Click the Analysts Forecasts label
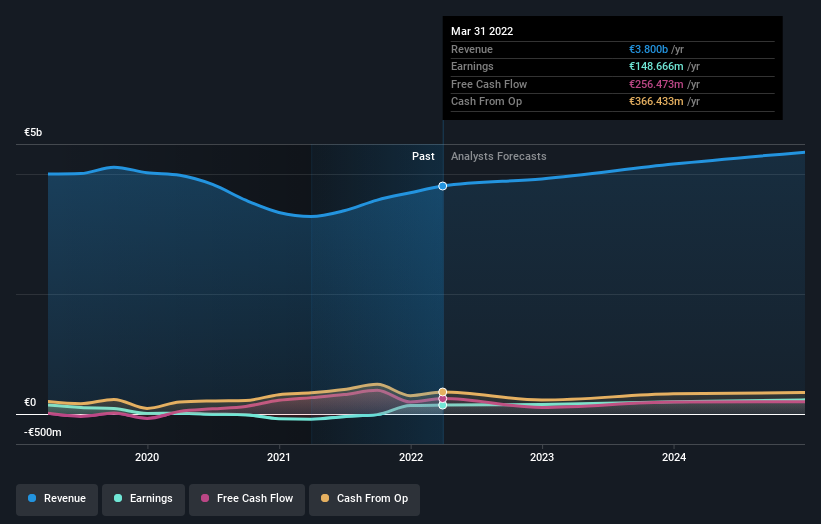 tap(498, 157)
